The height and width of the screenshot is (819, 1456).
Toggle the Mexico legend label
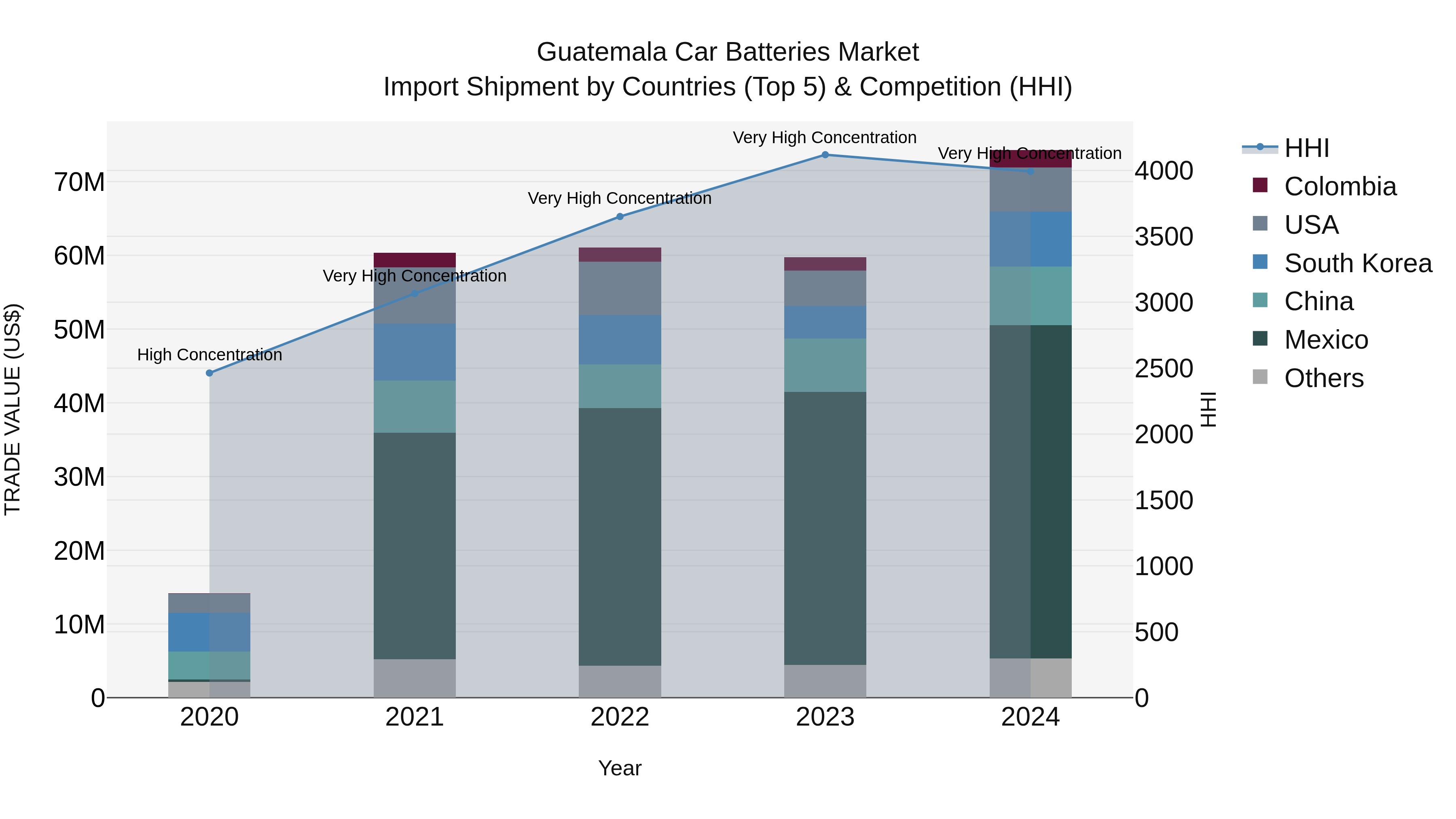click(x=1326, y=340)
